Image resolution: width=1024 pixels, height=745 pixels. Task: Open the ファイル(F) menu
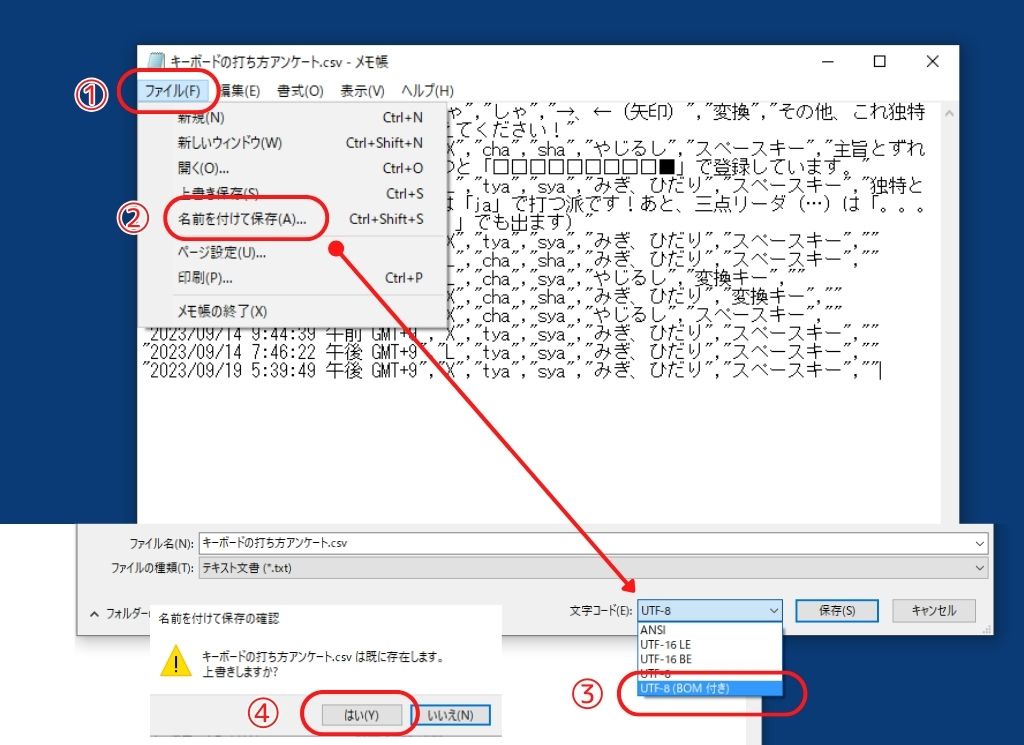(x=172, y=91)
